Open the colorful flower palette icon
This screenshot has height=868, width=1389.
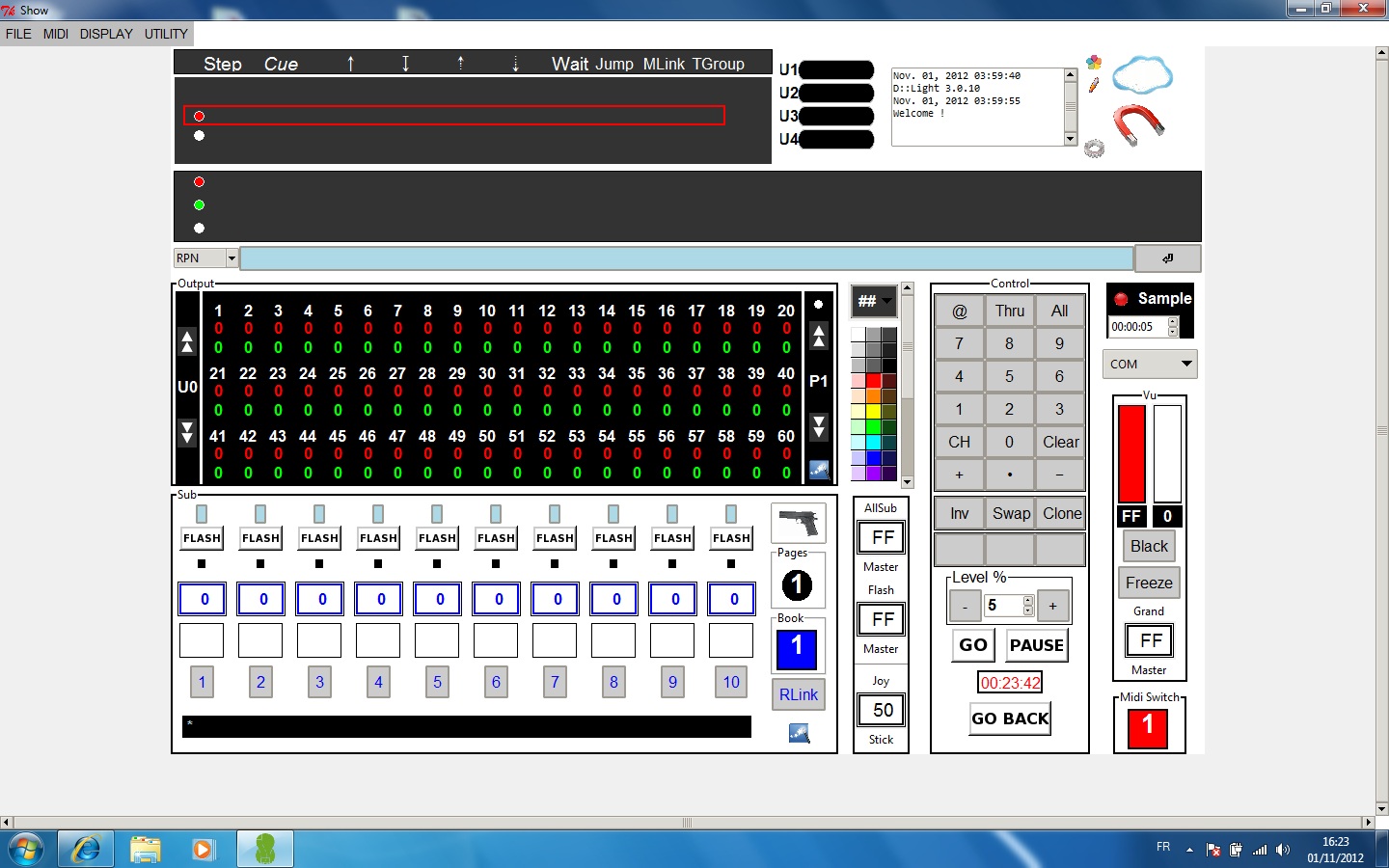[x=1094, y=63]
